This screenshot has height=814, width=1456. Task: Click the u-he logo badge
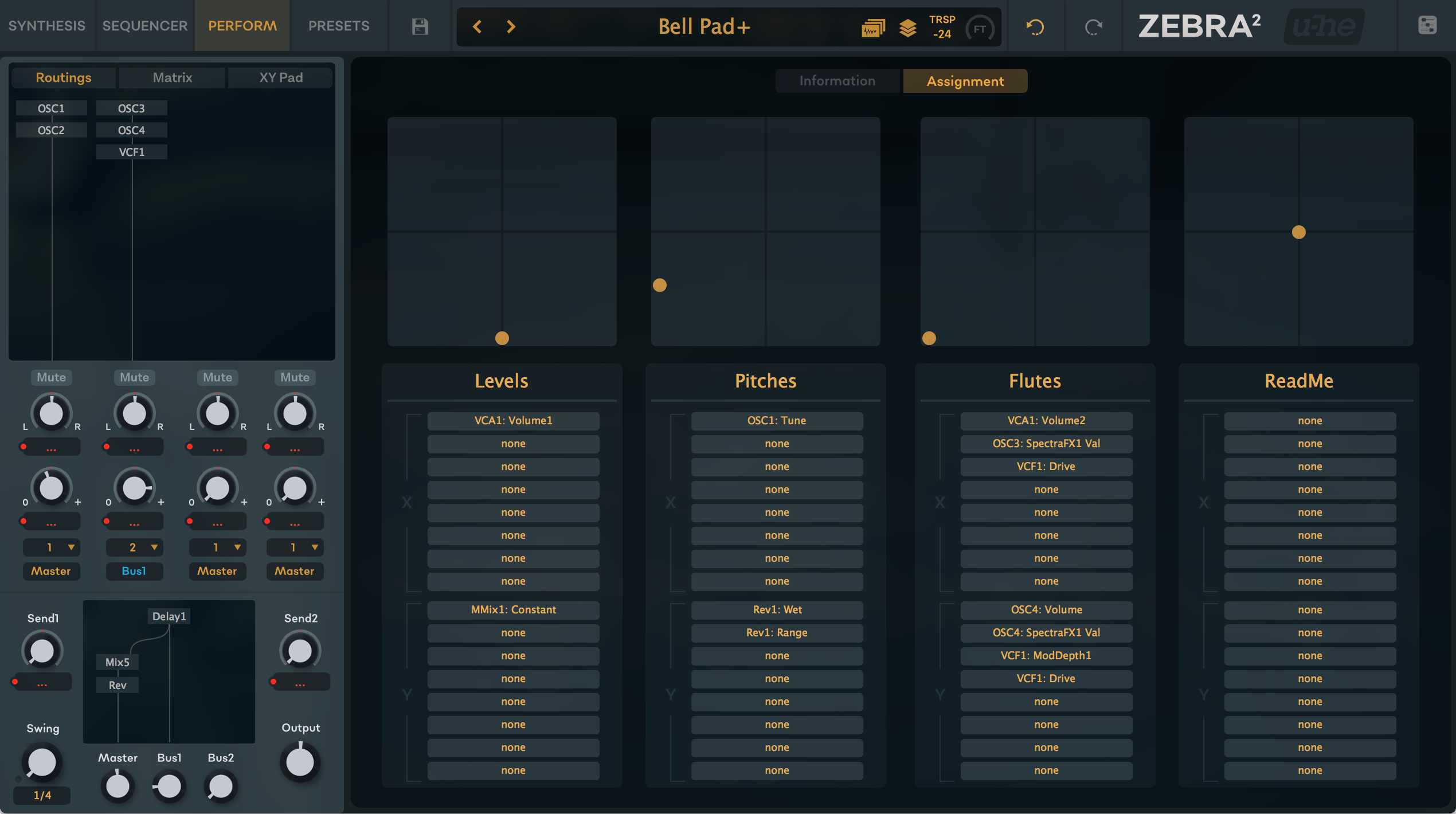(1325, 26)
